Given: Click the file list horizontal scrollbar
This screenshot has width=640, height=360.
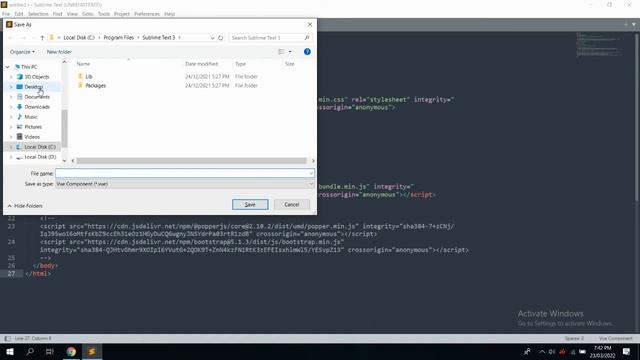Looking at the screenshot, I should tap(191, 161).
